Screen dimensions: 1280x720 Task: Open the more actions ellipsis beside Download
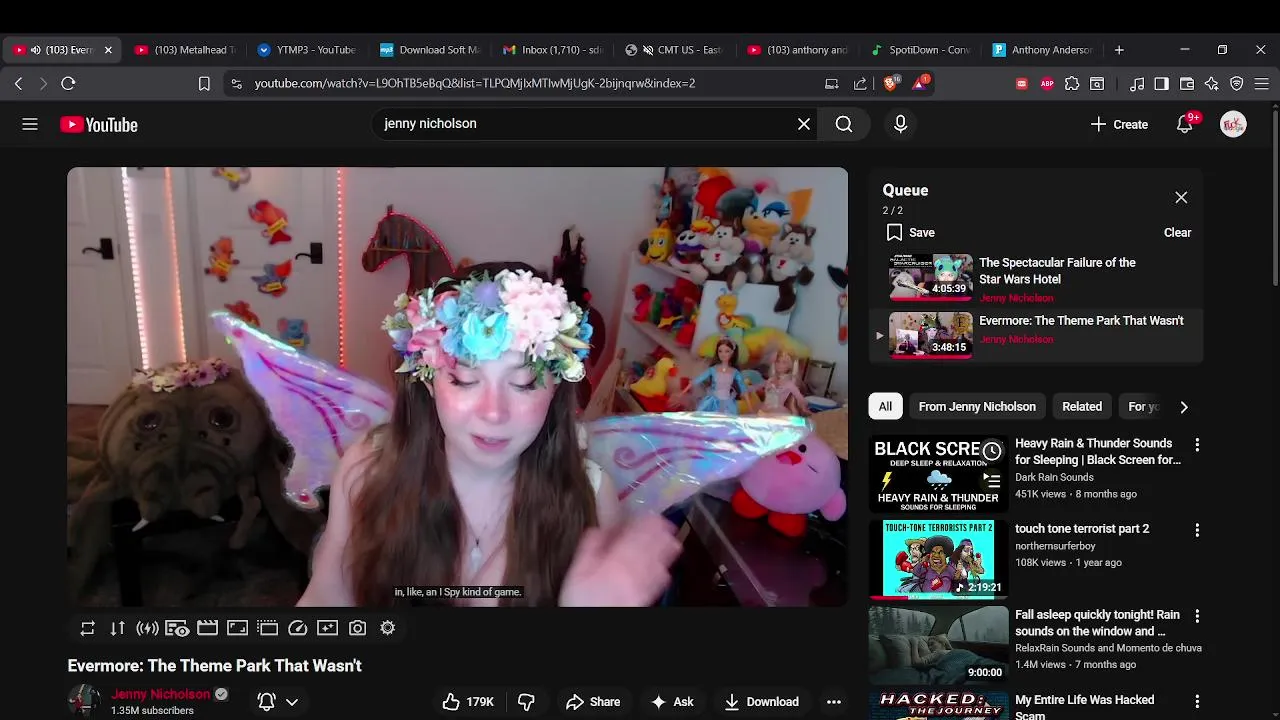click(834, 702)
